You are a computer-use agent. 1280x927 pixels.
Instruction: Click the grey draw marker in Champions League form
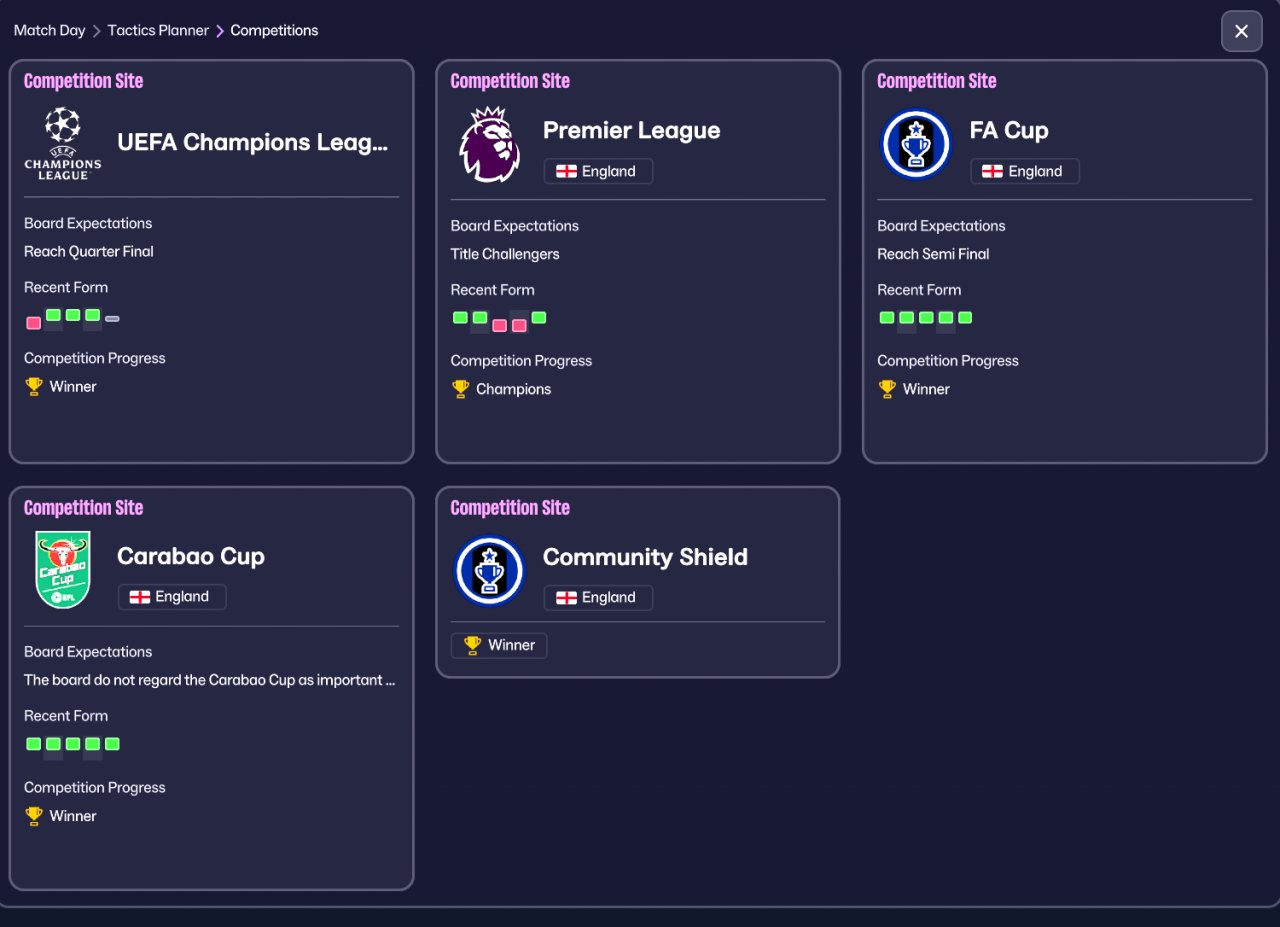[x=112, y=319]
